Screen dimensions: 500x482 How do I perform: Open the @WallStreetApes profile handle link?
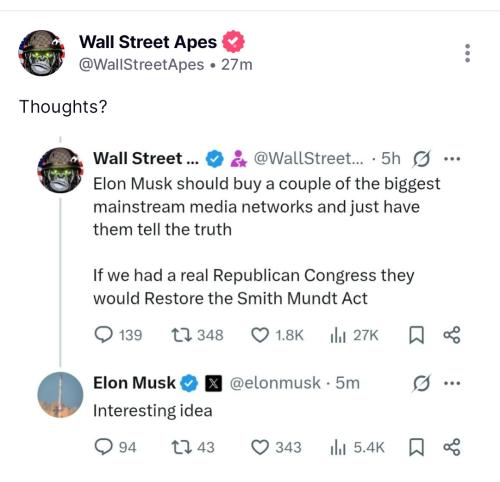tap(141, 64)
